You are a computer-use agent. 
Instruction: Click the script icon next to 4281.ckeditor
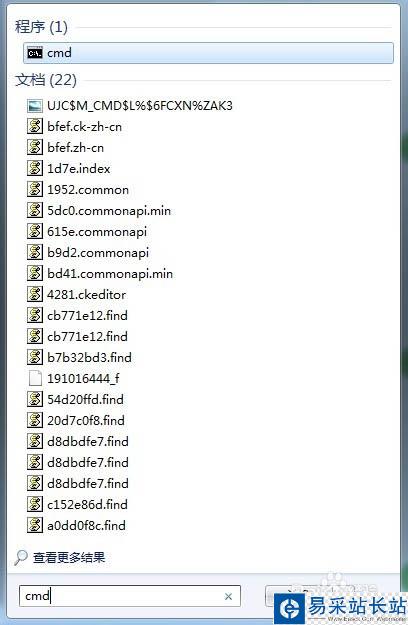(x=35, y=294)
